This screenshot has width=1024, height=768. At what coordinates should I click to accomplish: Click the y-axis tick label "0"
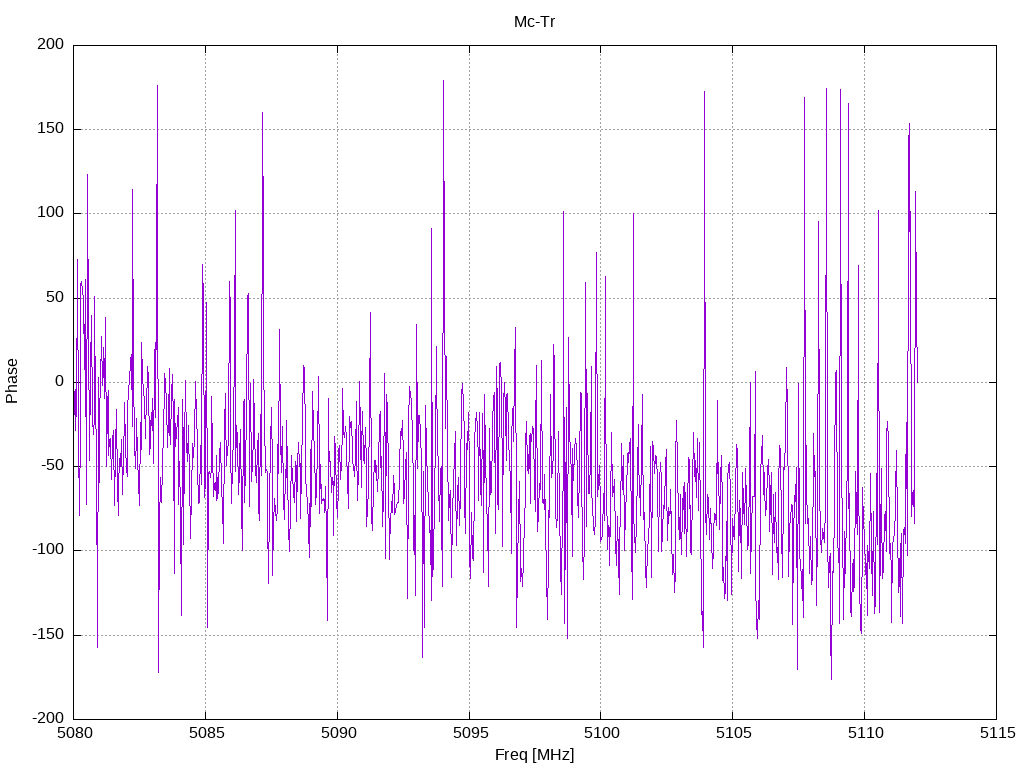pyautogui.click(x=60, y=381)
